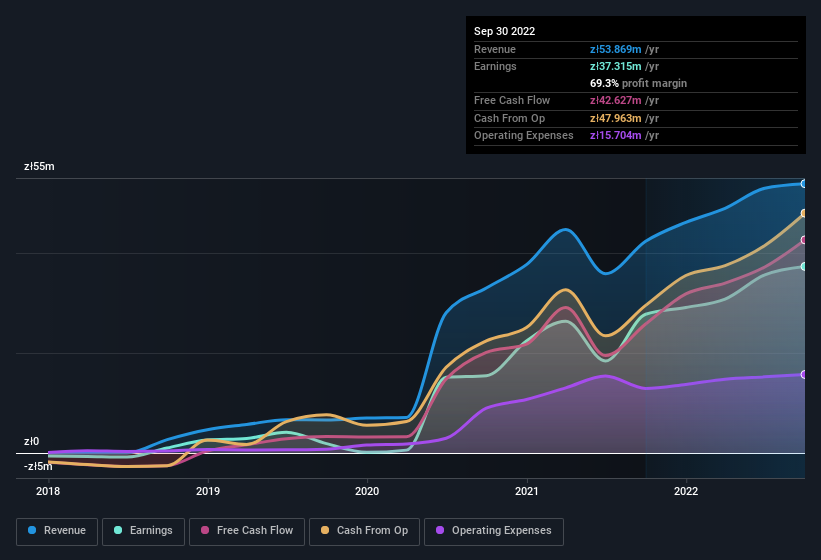Click the zł55m y-axis label
821x560 pixels.
(x=39, y=166)
